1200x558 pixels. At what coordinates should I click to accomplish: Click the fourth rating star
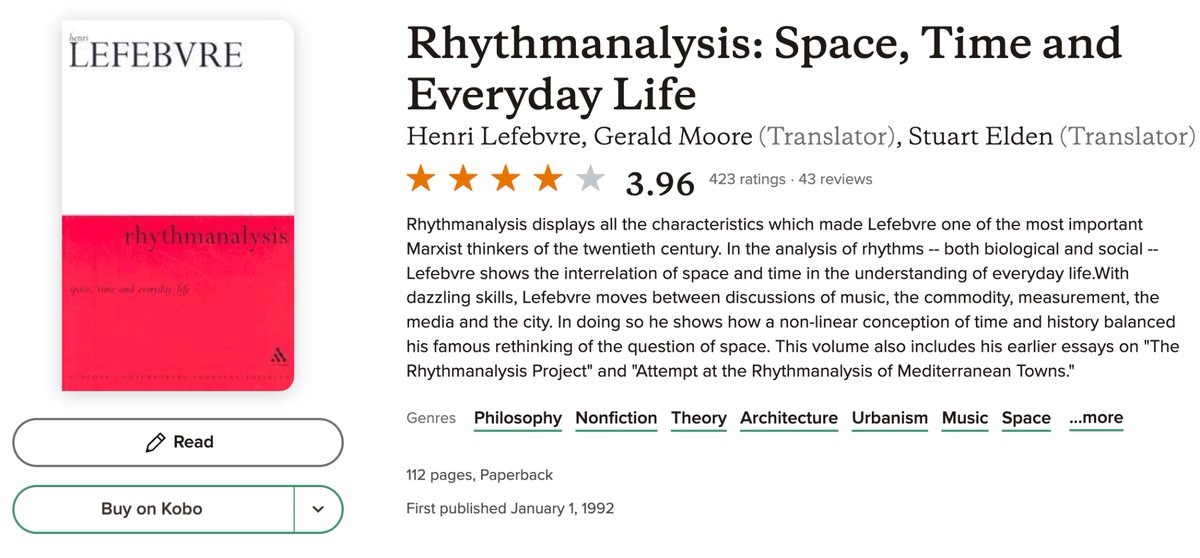549,180
